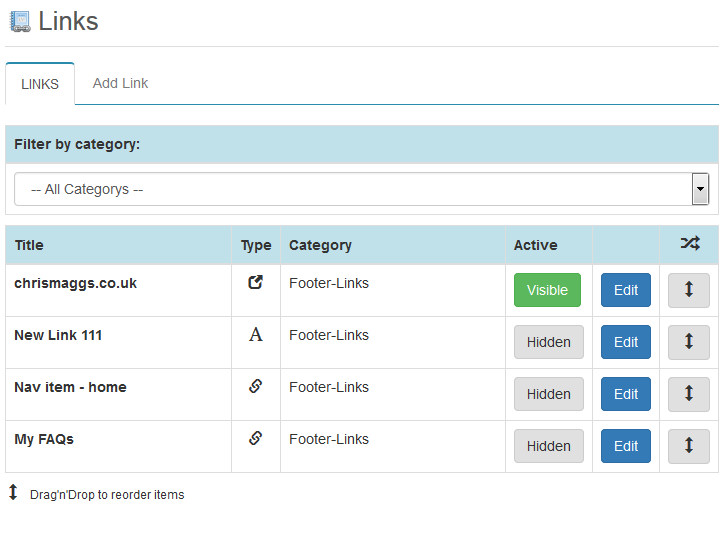This screenshot has width=728, height=560.
Task: Click the external link icon for chrismaggs.co.uk
Action: 255,282
